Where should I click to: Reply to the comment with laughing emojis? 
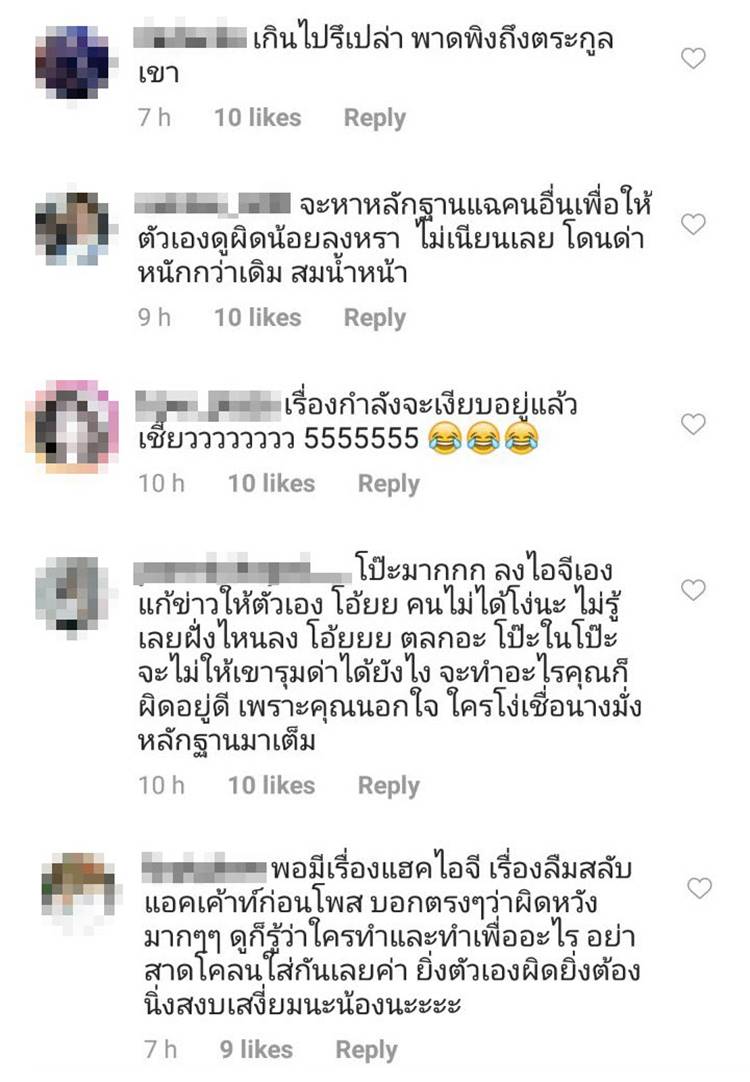pyautogui.click(x=388, y=484)
